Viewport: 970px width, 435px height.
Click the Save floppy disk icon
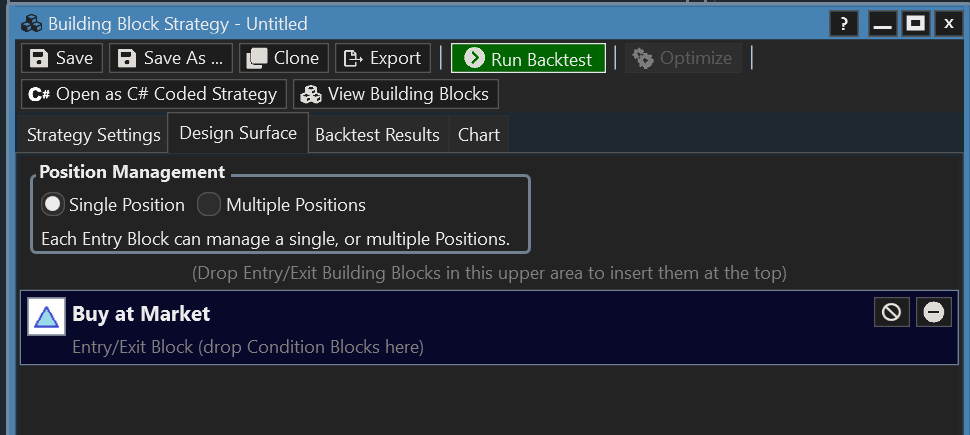(39, 58)
